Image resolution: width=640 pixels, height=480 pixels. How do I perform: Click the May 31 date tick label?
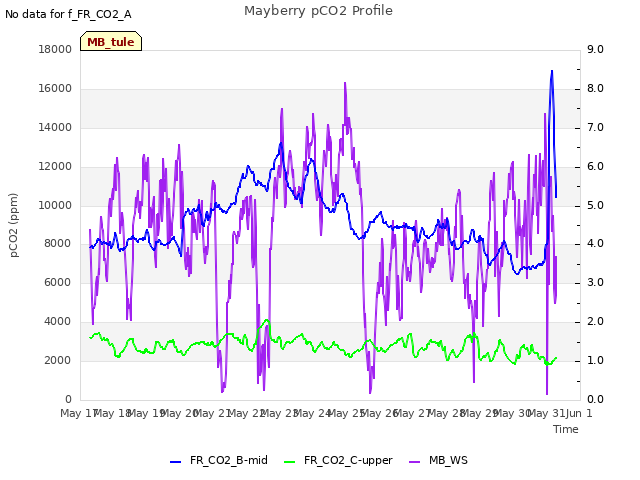click(x=546, y=413)
